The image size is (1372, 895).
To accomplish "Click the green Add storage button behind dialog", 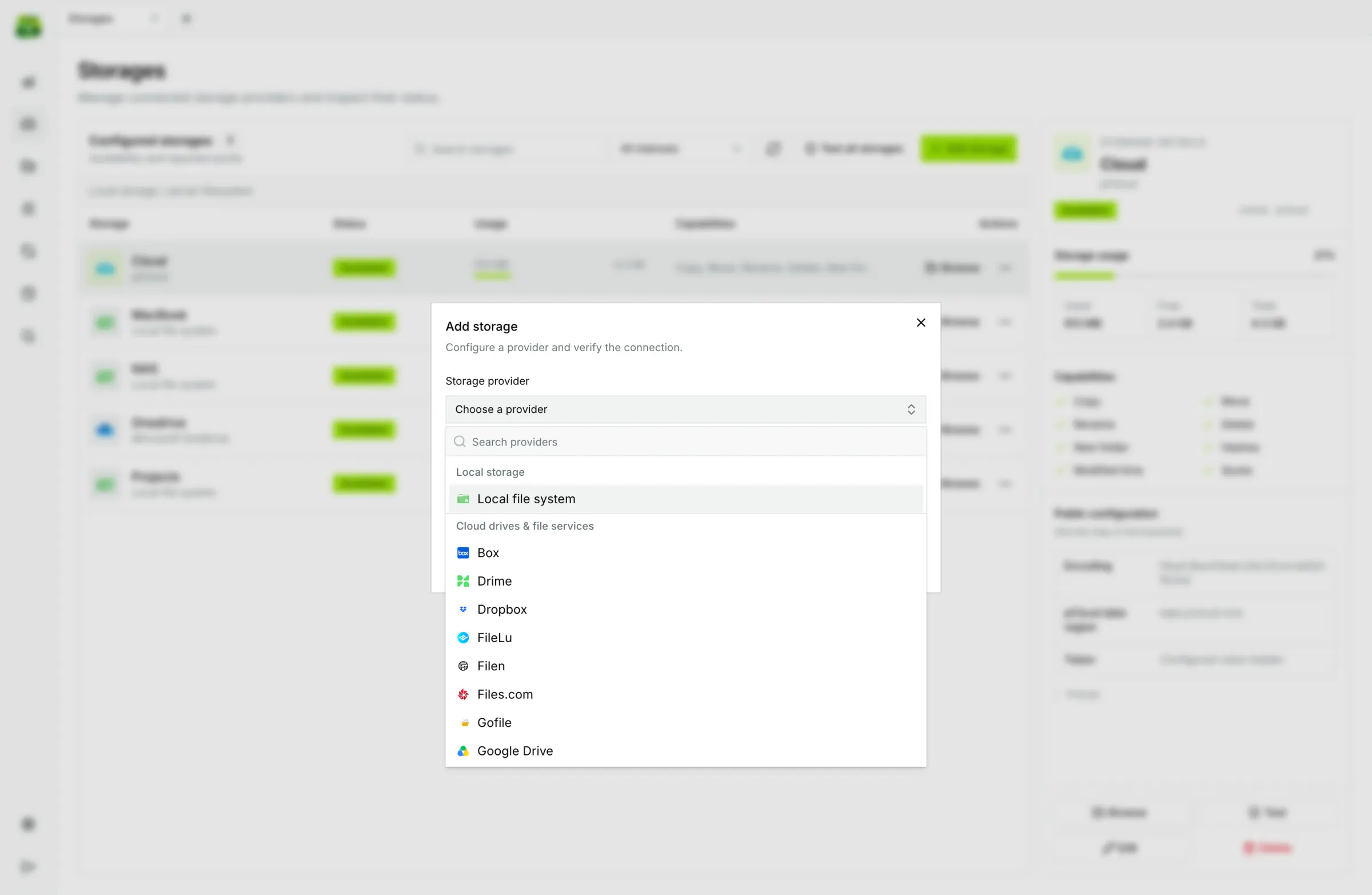I will [x=968, y=149].
